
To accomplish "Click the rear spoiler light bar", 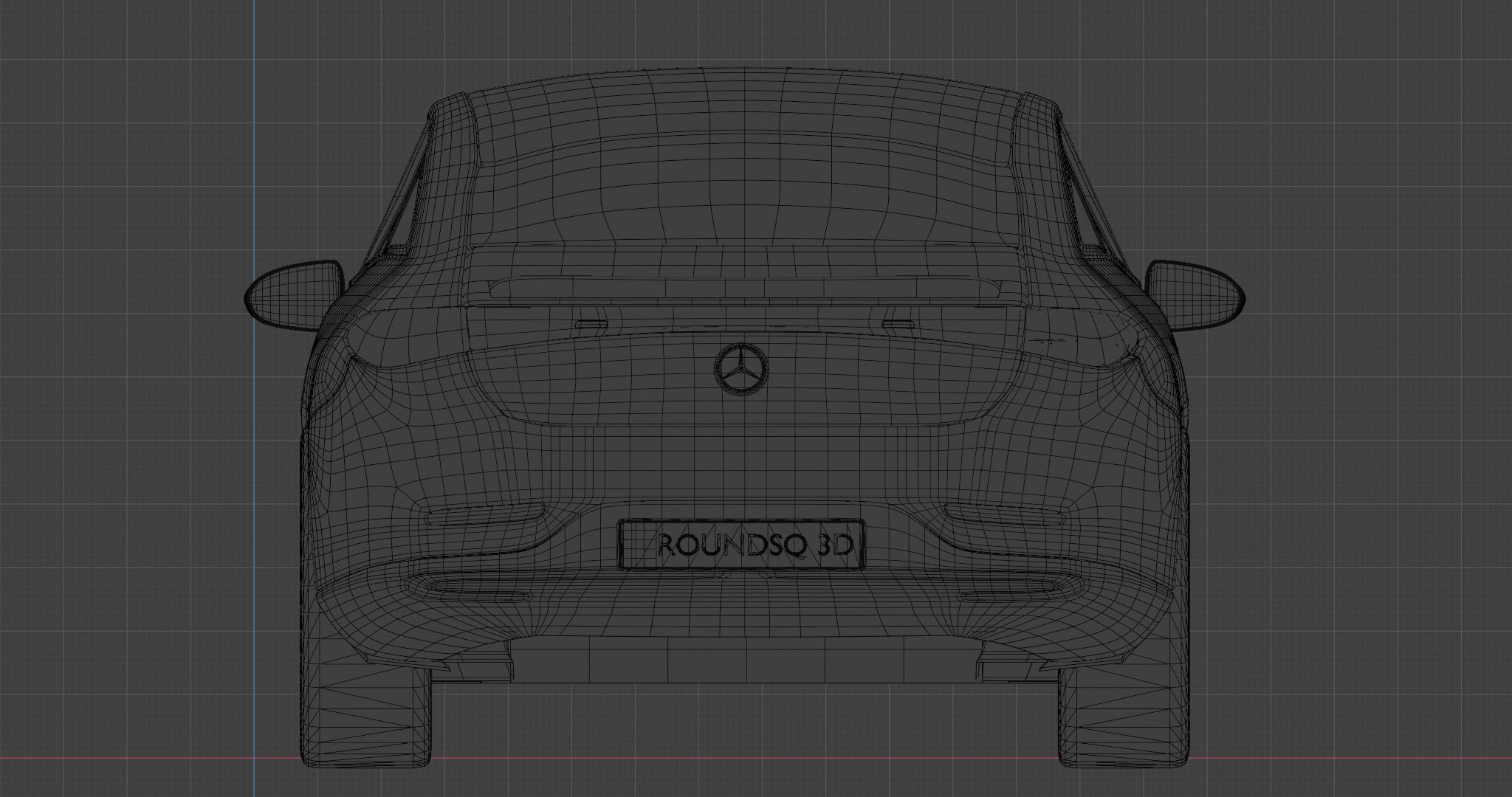I will (x=746, y=288).
